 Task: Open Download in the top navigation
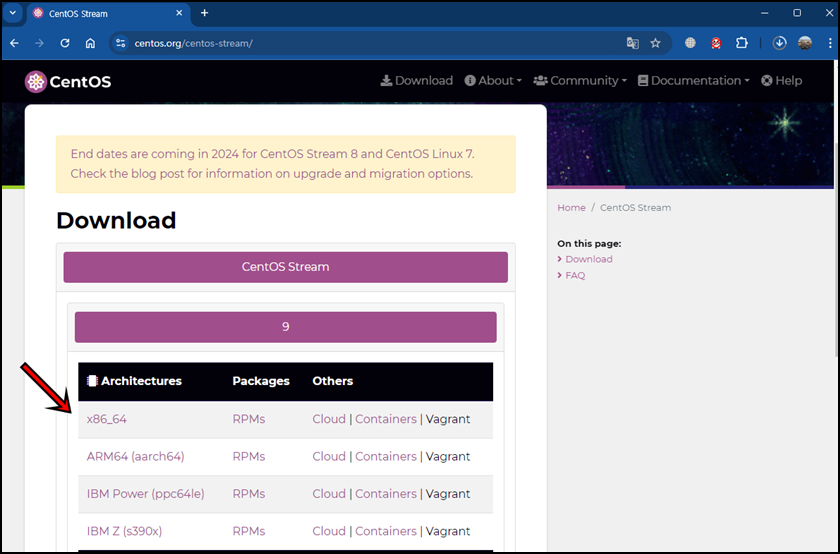pos(417,80)
